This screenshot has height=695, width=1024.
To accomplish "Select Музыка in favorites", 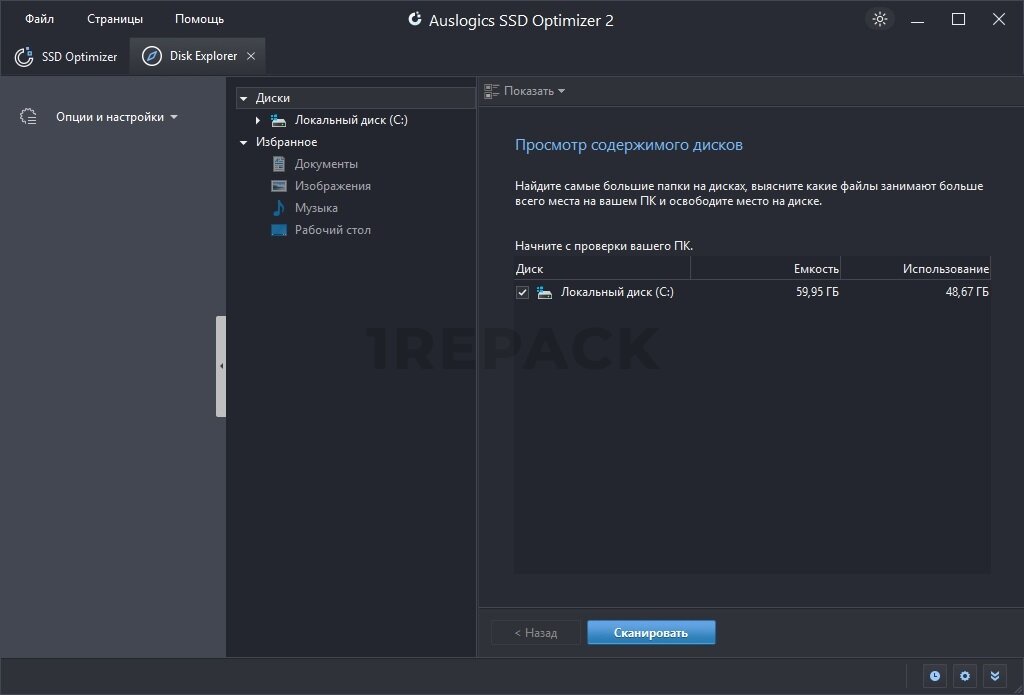I will pos(316,208).
